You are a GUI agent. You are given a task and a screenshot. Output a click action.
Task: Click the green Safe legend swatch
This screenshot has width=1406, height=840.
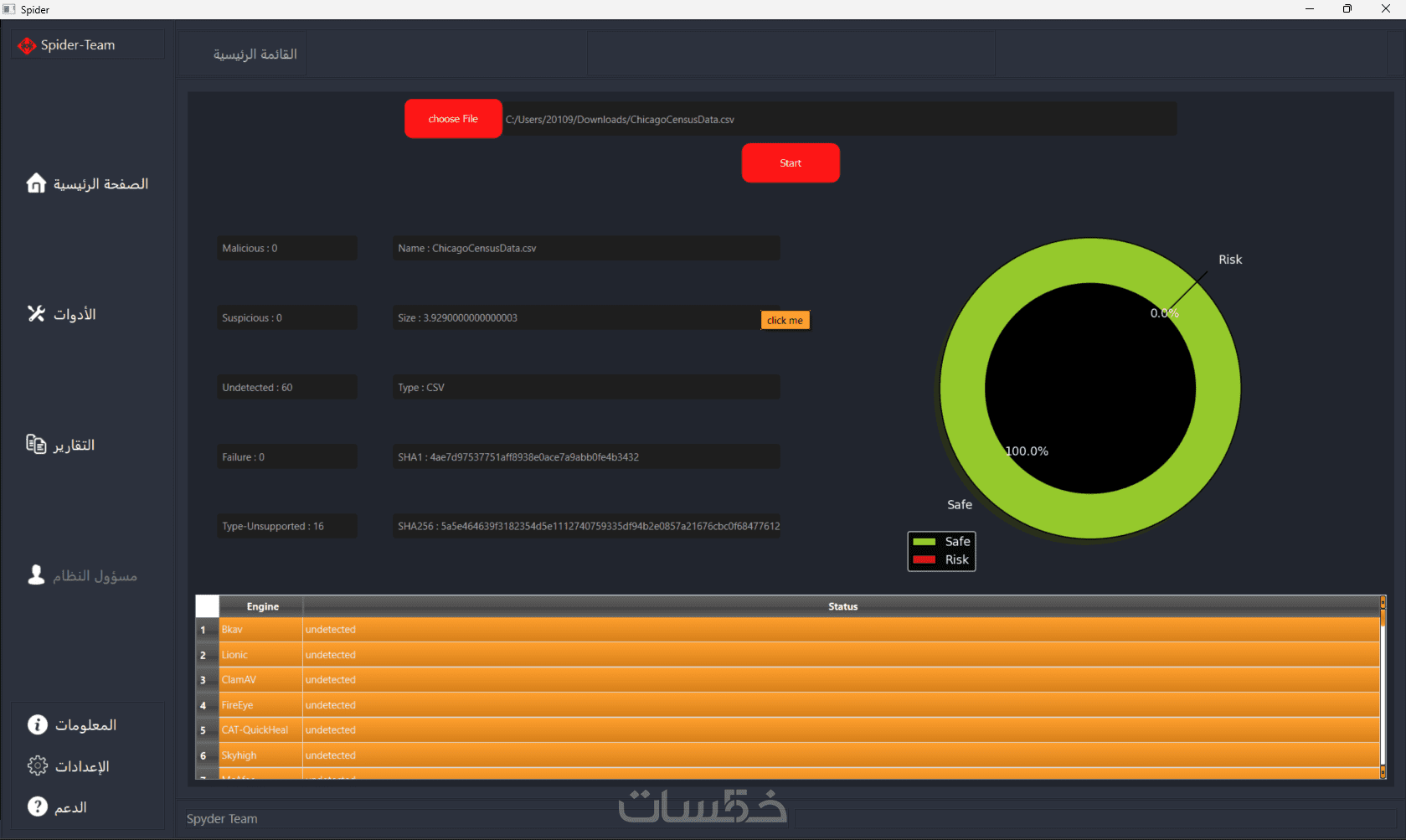[x=924, y=542]
